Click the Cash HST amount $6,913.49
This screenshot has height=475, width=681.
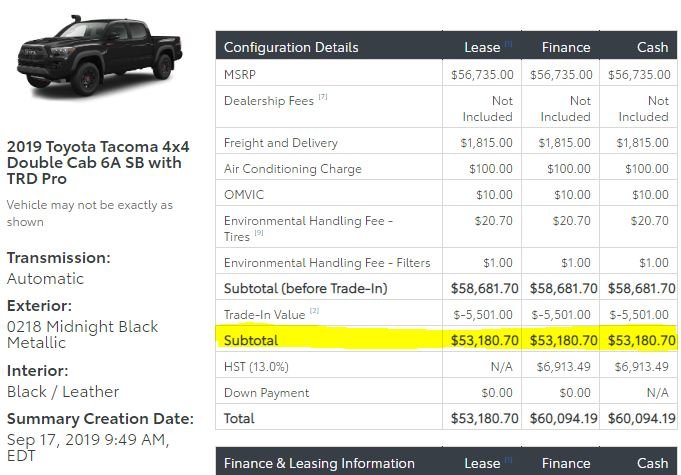pyautogui.click(x=641, y=367)
